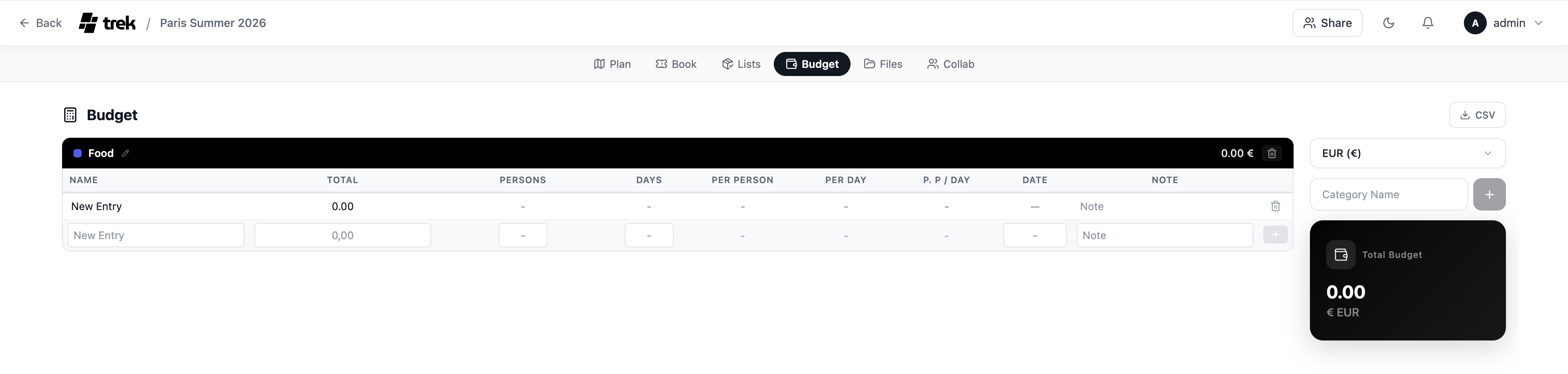The width and height of the screenshot is (1568, 374).
Task: Go to the Collab tab
Action: 950,64
